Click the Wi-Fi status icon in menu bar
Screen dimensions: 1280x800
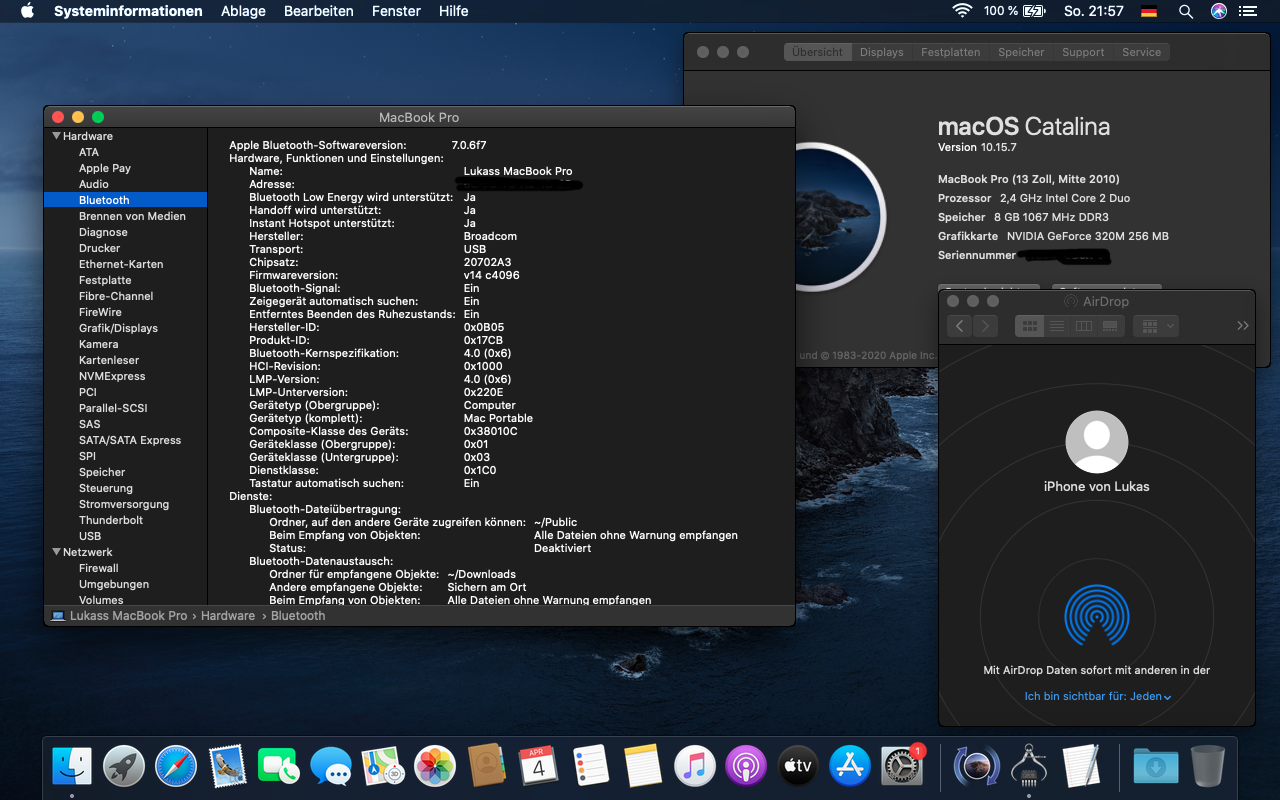[x=962, y=11]
